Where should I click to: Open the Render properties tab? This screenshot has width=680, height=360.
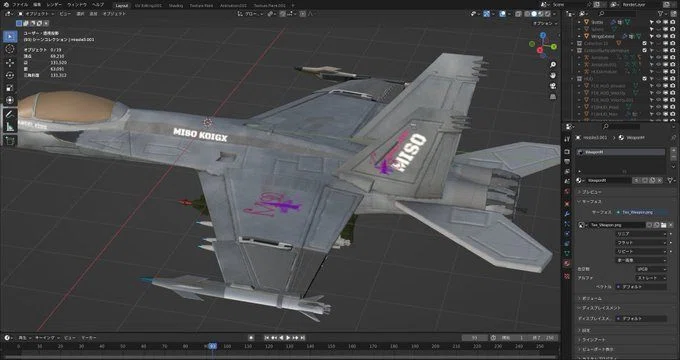pyautogui.click(x=567, y=151)
